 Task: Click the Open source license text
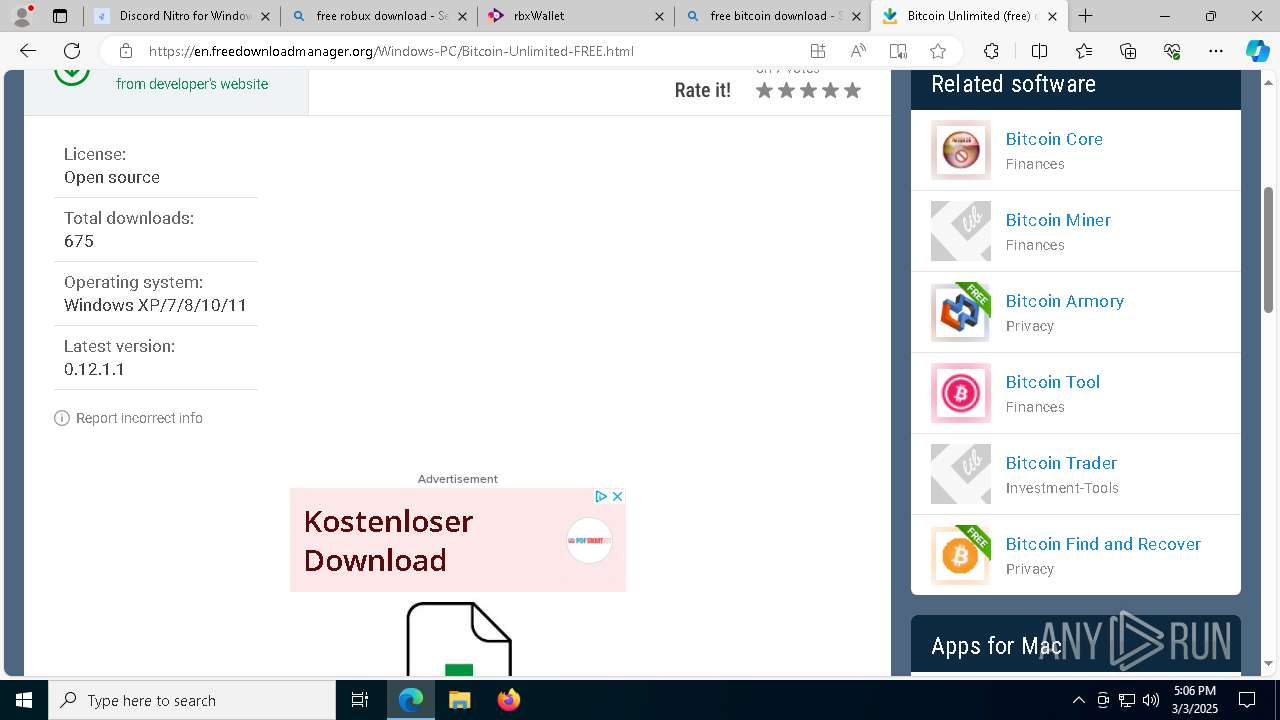[112, 177]
